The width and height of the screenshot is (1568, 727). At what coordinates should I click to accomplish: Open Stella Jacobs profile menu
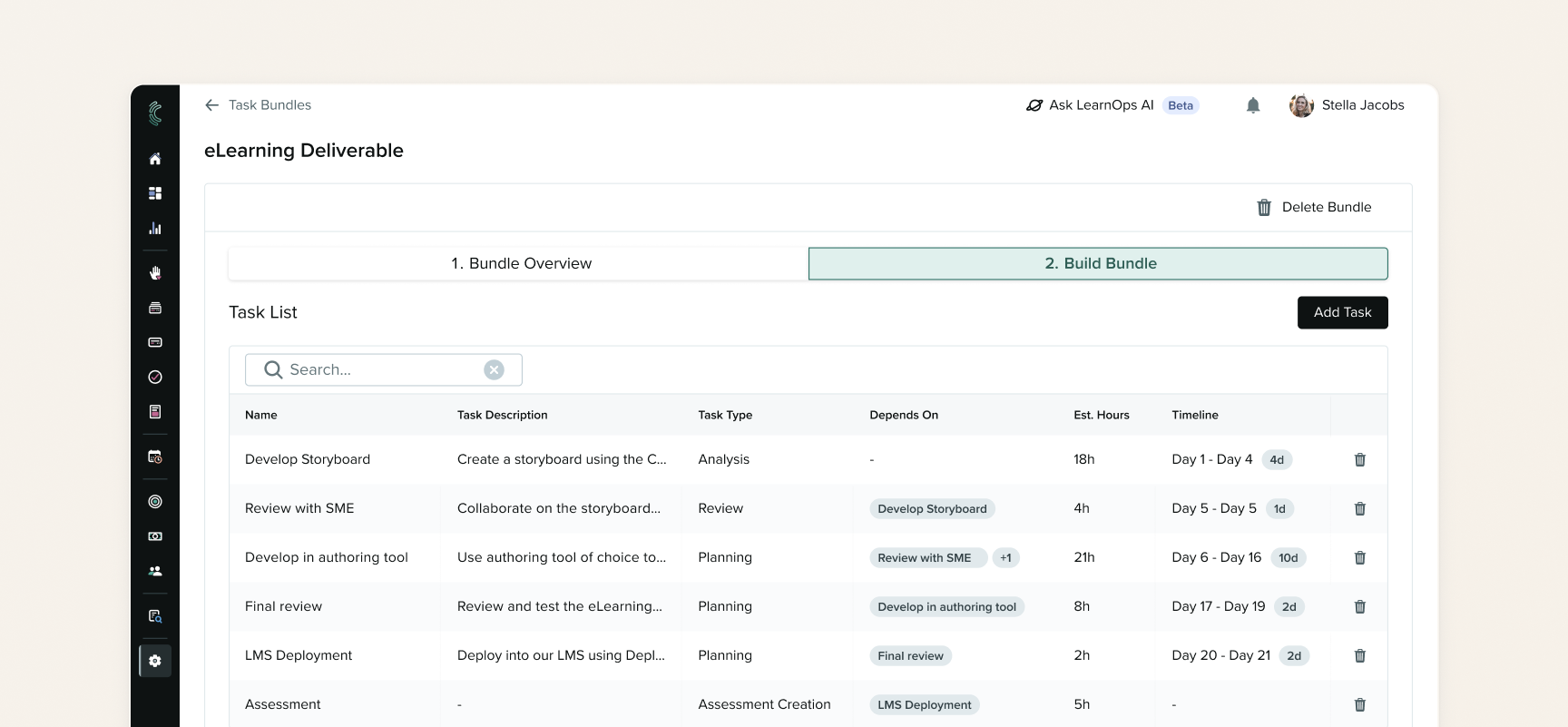pos(1347,105)
